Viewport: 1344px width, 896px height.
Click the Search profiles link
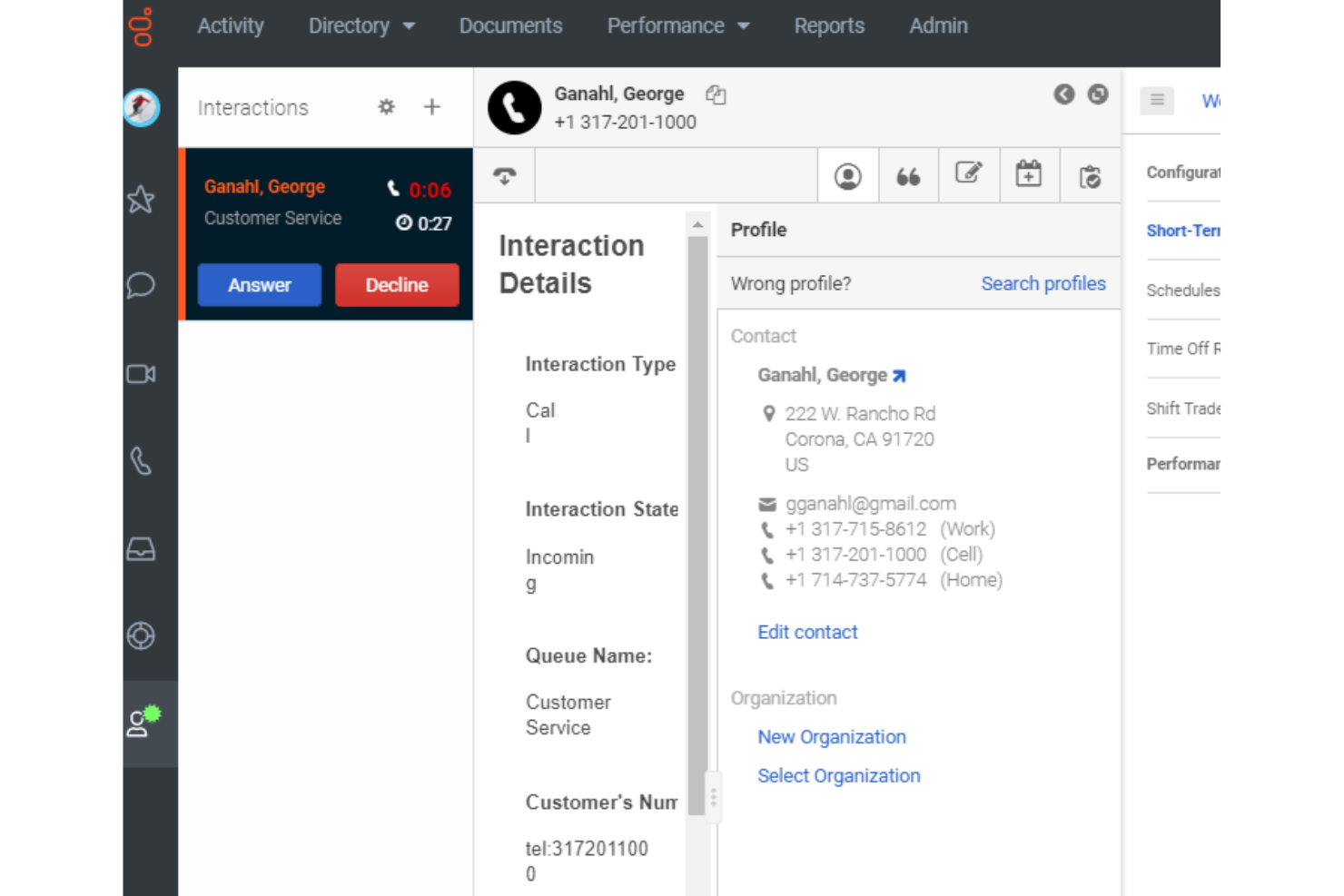coord(1043,283)
